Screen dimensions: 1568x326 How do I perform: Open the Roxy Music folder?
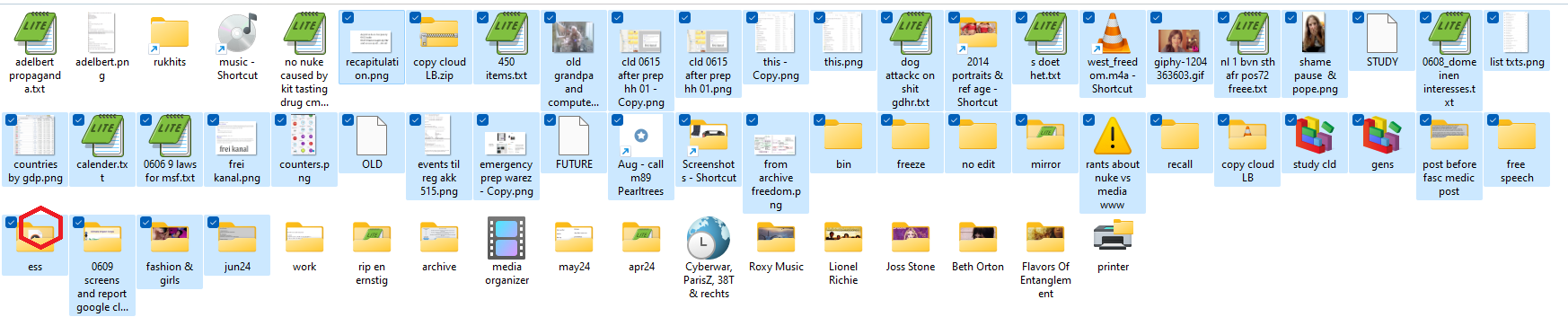776,239
